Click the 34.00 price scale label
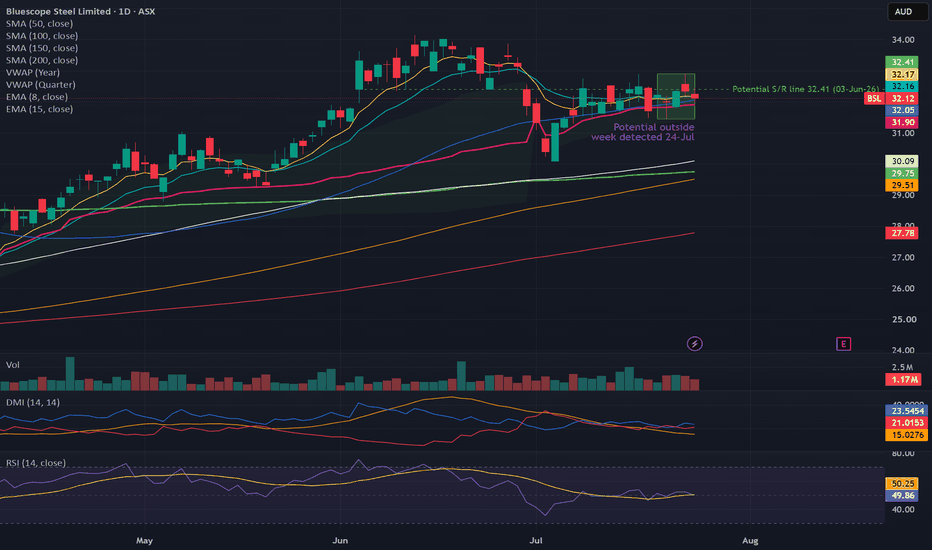Screen dimensions: 932x550 pyautogui.click(x=903, y=40)
